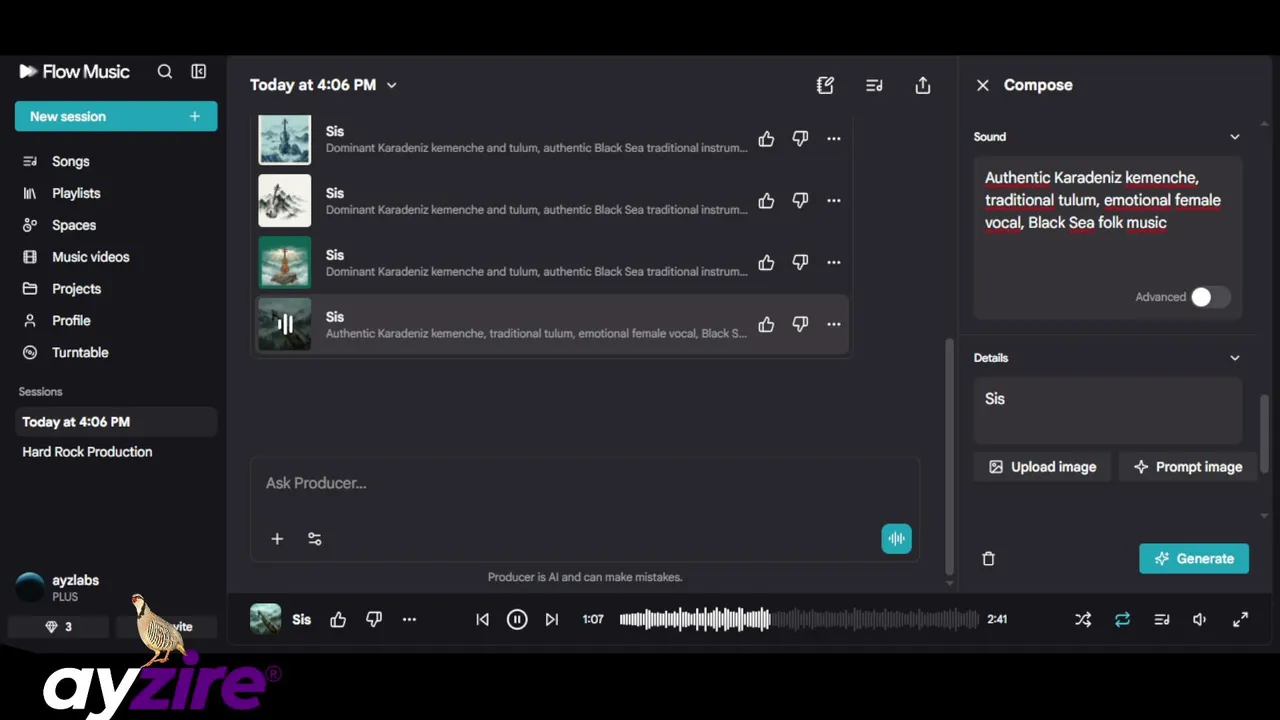Select the Today at 4:06 PM session in sidebar

tap(116, 422)
